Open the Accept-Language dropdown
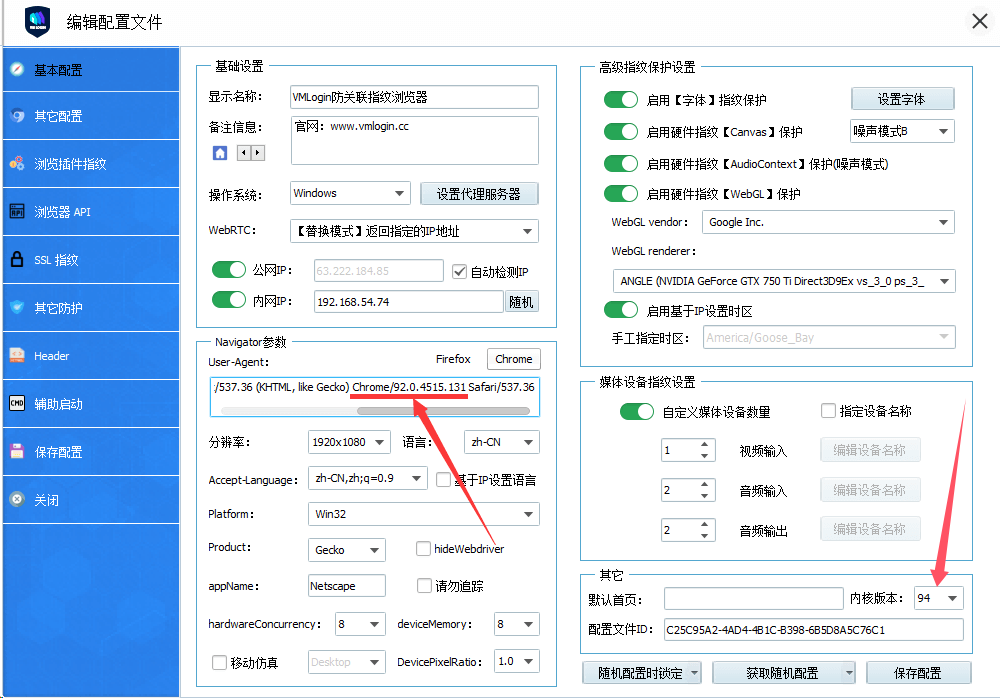 click(x=367, y=478)
